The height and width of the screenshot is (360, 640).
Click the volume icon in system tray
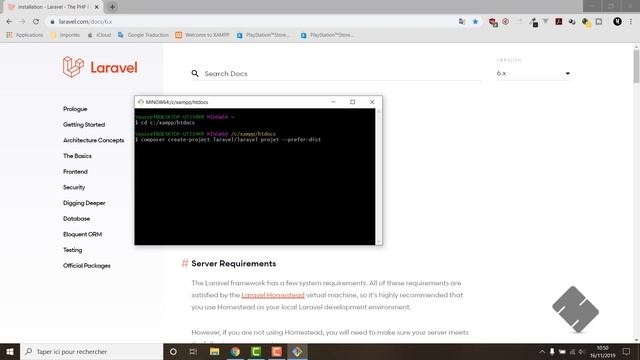click(581, 351)
